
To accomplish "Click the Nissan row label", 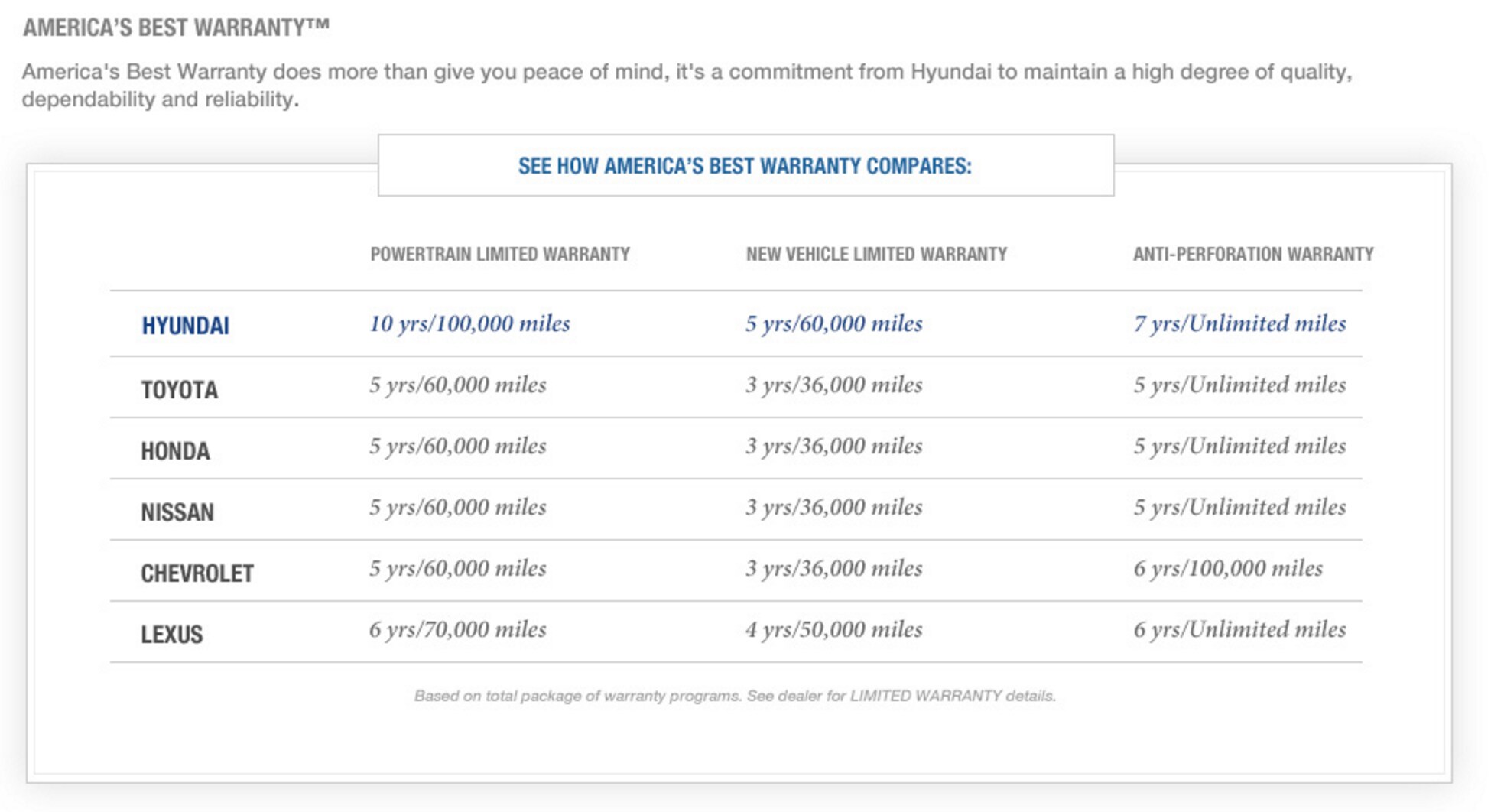I will [177, 512].
